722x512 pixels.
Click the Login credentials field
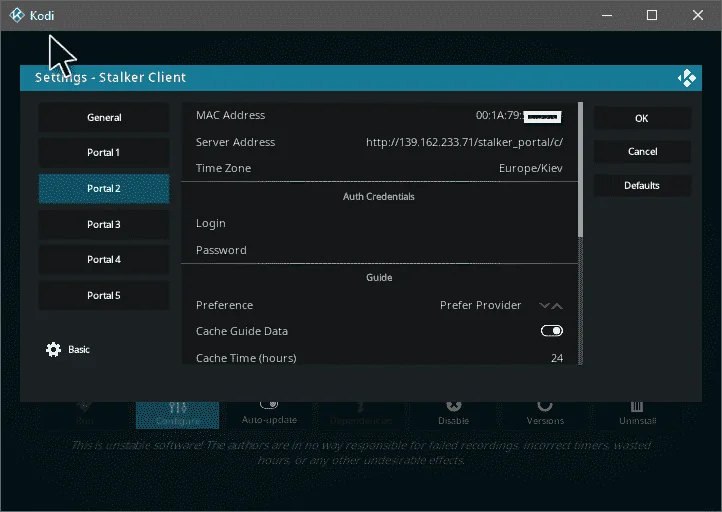[379, 223]
